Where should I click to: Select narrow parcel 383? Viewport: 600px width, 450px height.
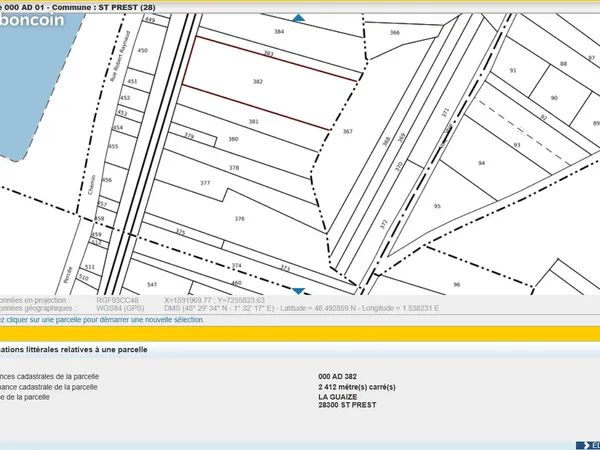tap(269, 54)
